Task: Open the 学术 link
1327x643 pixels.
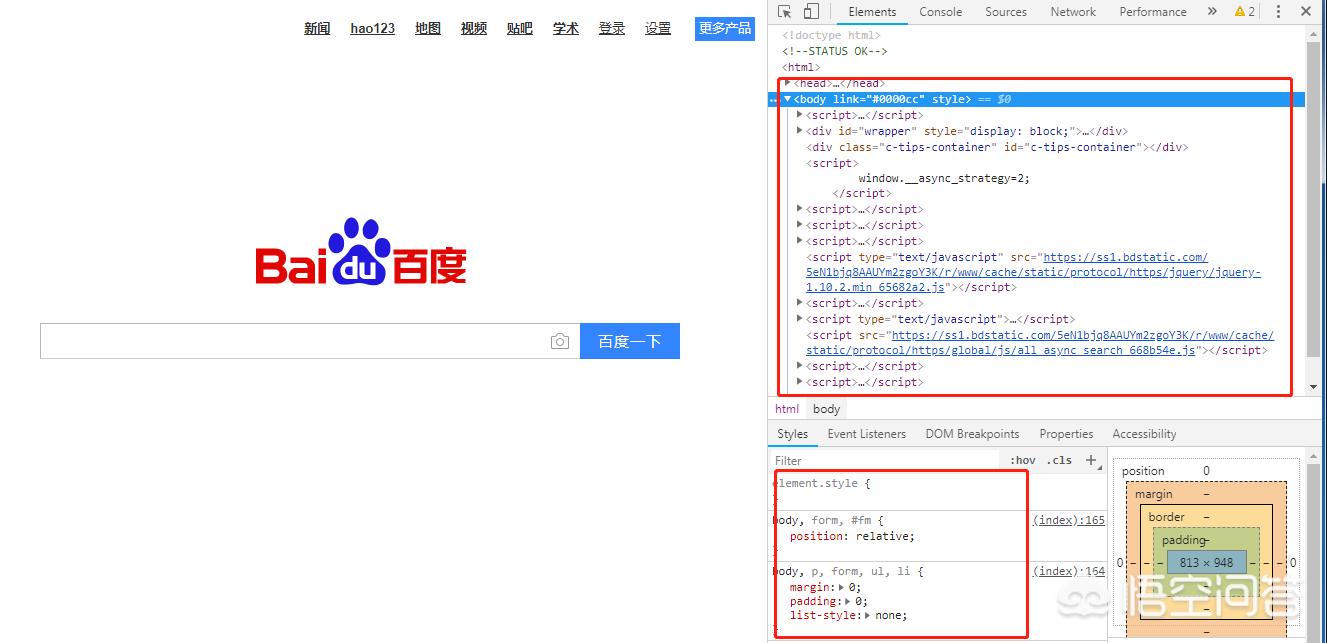Action: point(566,28)
